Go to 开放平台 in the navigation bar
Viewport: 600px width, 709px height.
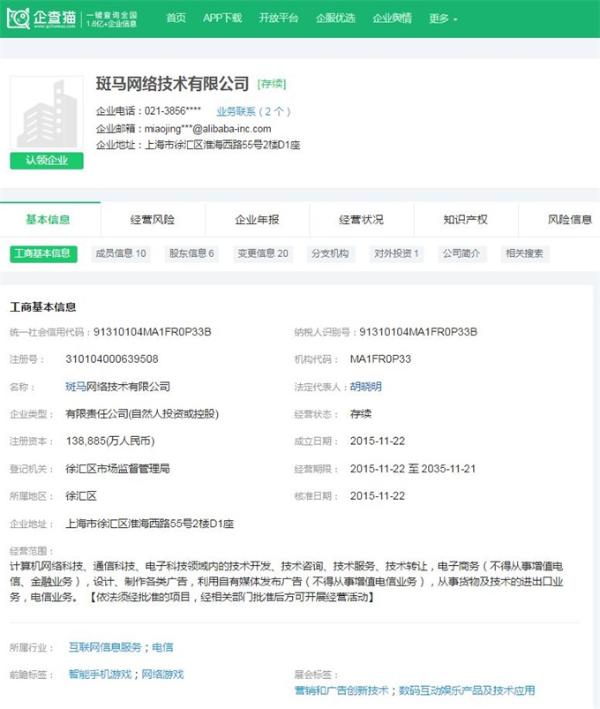pos(279,18)
